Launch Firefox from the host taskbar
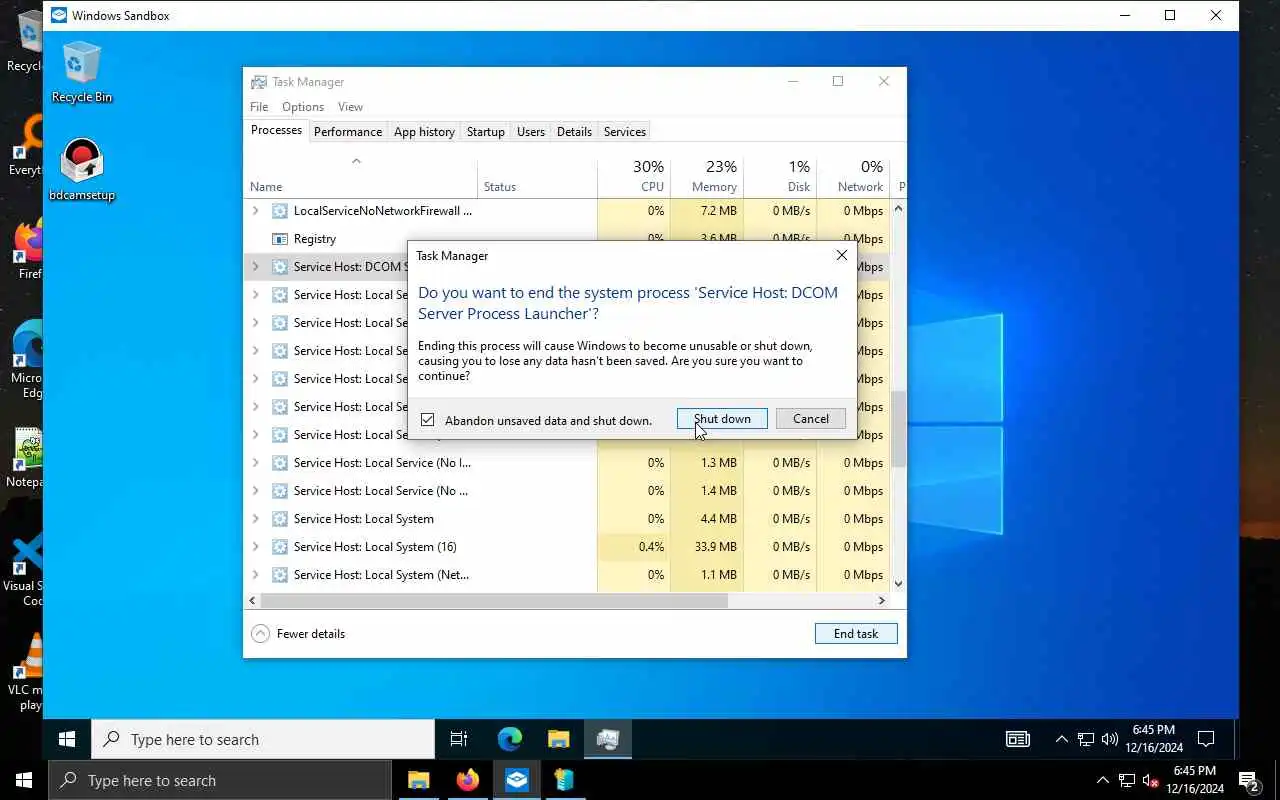The image size is (1280, 800). pyautogui.click(x=467, y=780)
